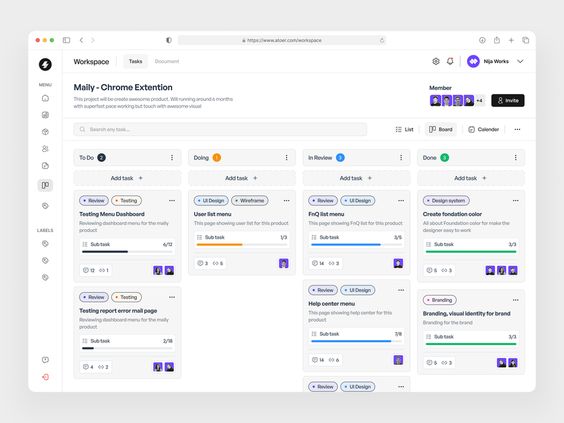
Task: Expand the Nija Works account dropdown
Action: pyautogui.click(x=520, y=62)
